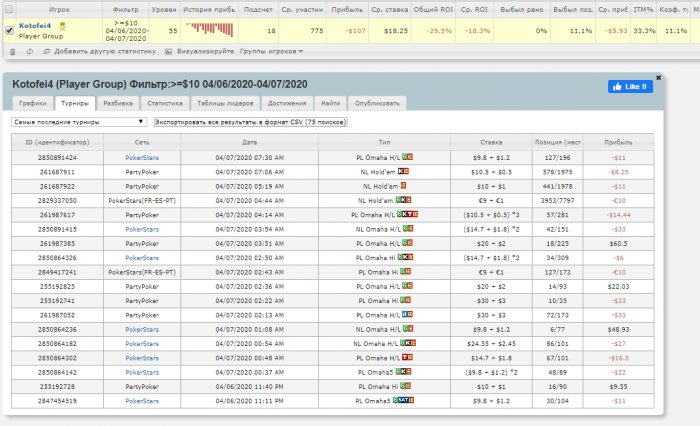Expand the 'Группы игроков' dropdown menu

click(270, 49)
